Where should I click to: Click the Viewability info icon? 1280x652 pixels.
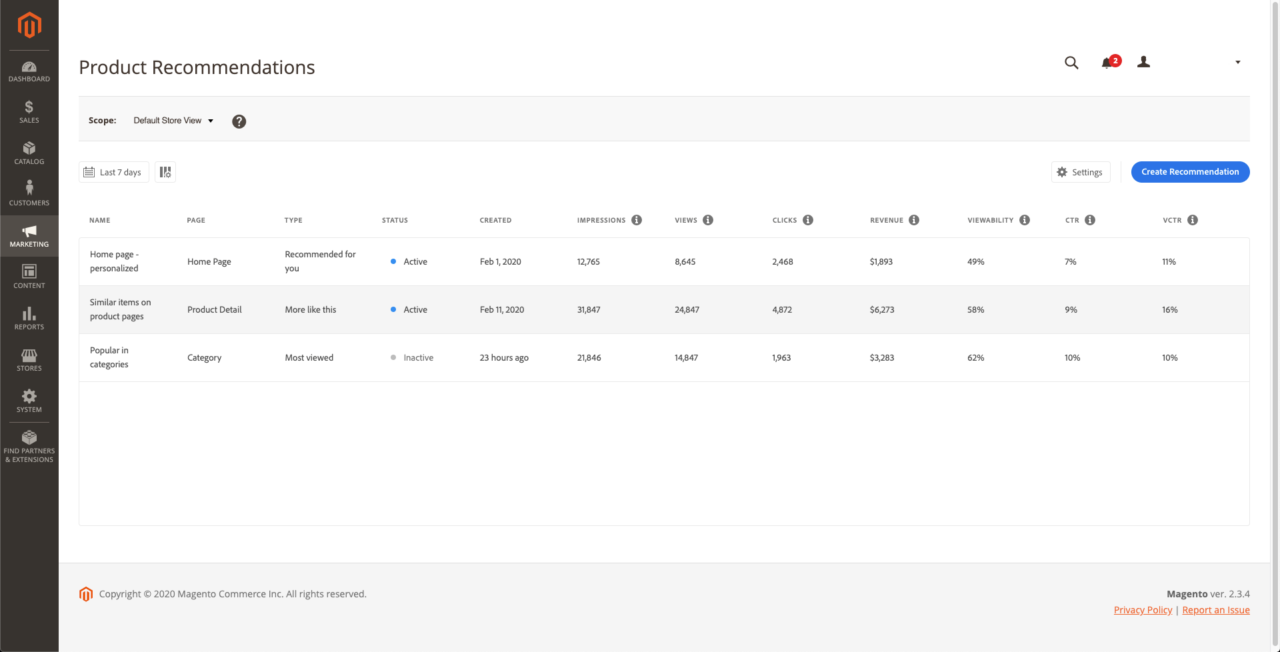tap(1024, 220)
